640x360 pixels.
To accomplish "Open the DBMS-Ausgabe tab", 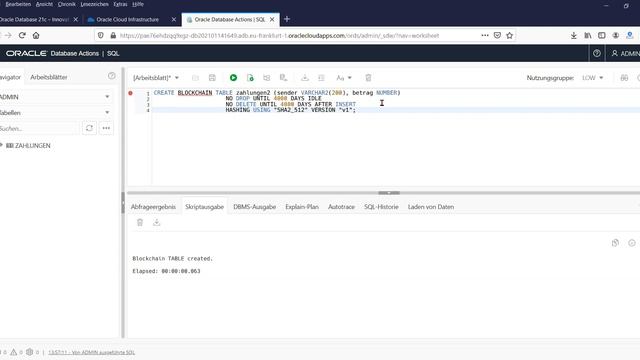I will tap(255, 207).
